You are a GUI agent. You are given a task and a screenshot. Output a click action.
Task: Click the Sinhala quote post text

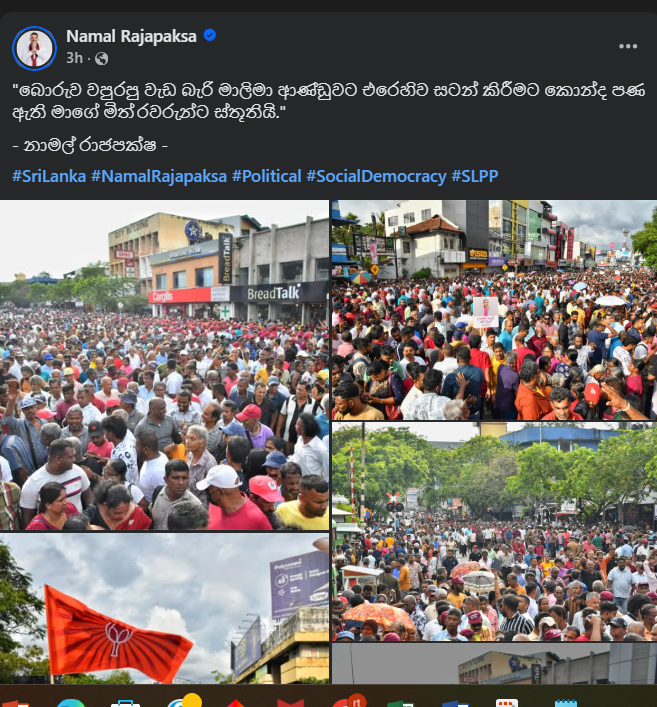328,101
